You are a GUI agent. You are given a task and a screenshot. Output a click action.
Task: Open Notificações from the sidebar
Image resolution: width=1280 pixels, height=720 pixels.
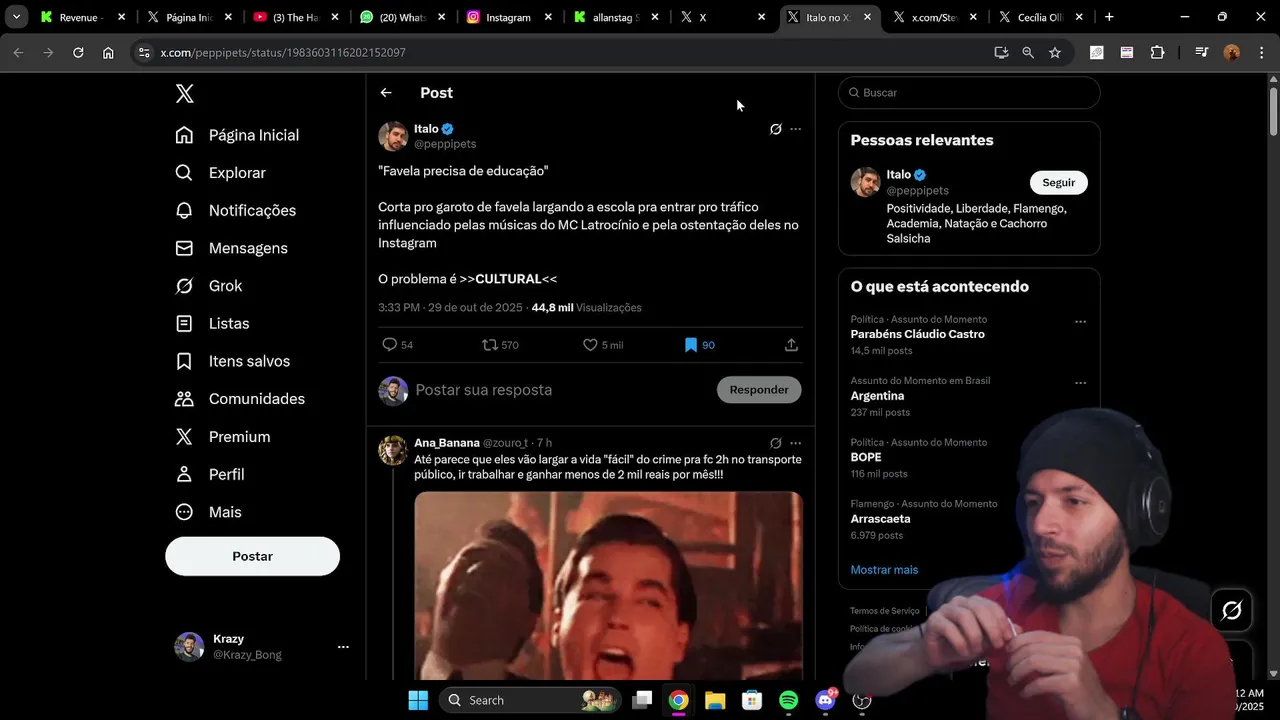pyautogui.click(x=235, y=210)
